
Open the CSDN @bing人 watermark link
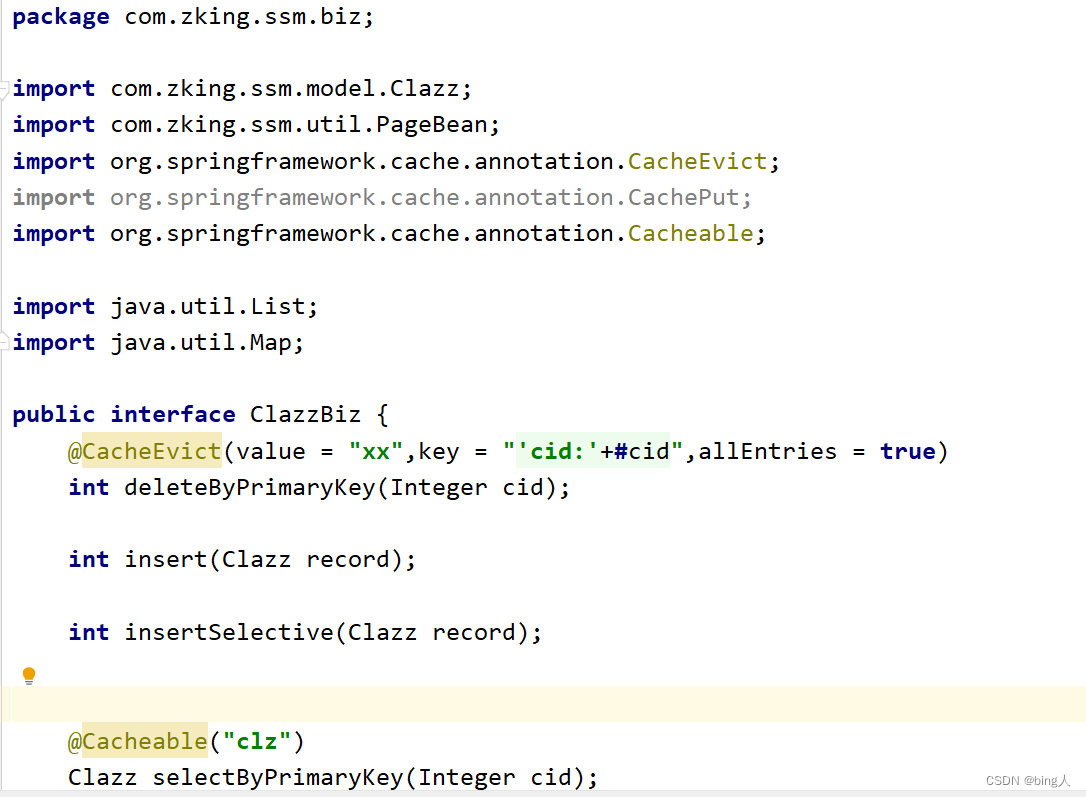pos(1028,781)
